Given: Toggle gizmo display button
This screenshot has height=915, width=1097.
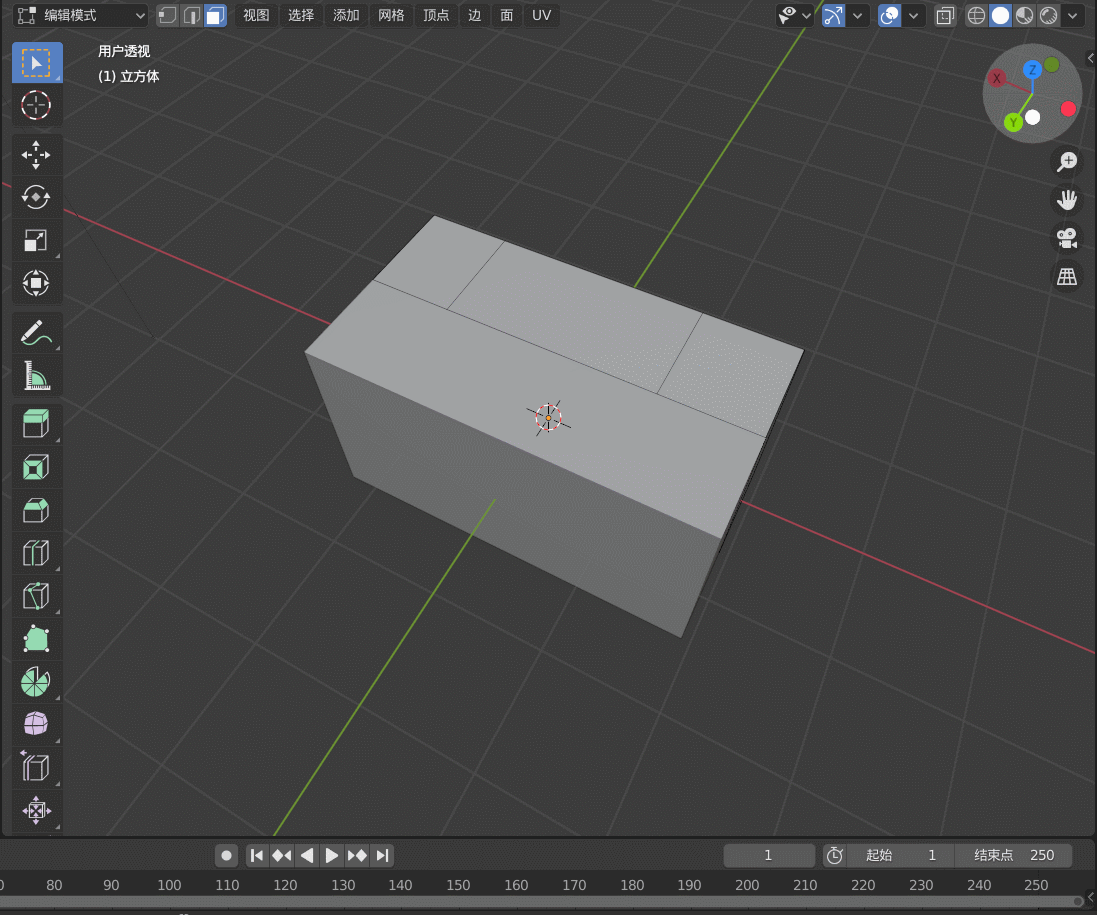Looking at the screenshot, I should pos(833,15).
